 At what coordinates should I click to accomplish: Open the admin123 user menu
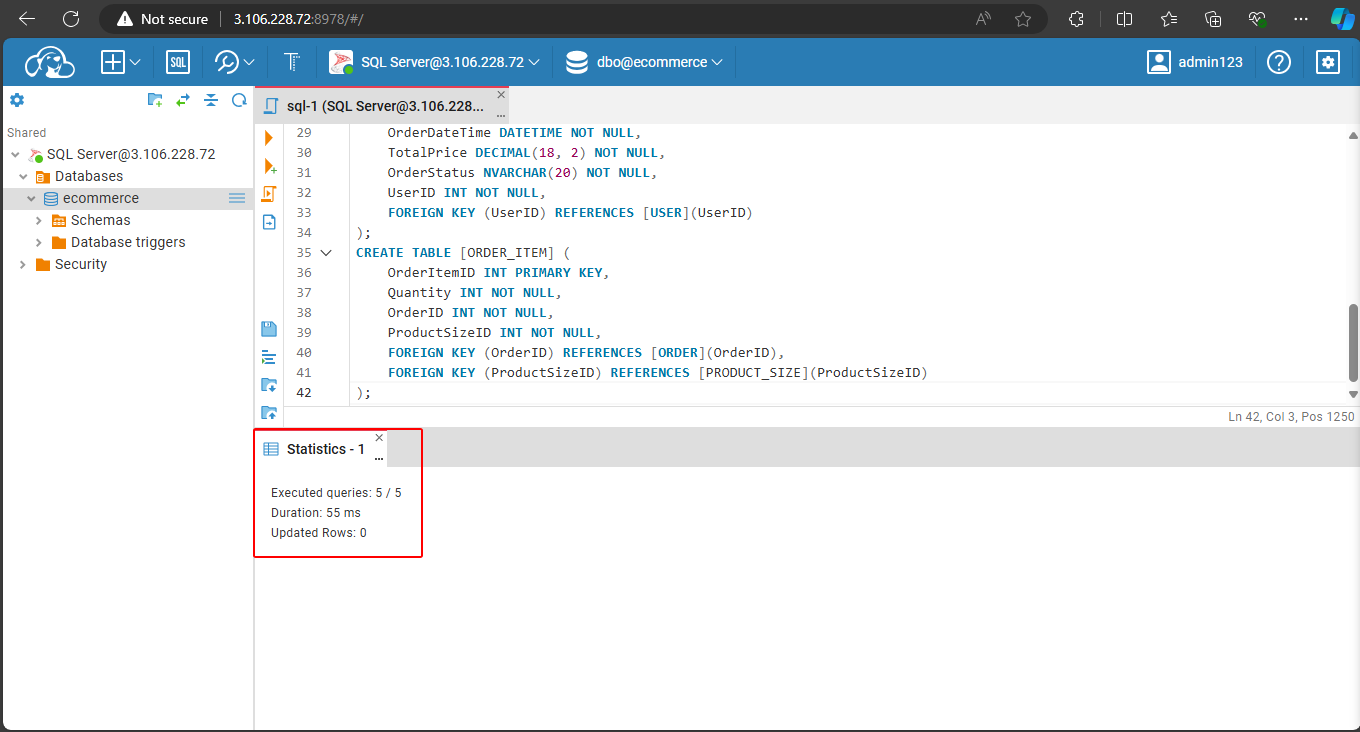(x=1195, y=62)
